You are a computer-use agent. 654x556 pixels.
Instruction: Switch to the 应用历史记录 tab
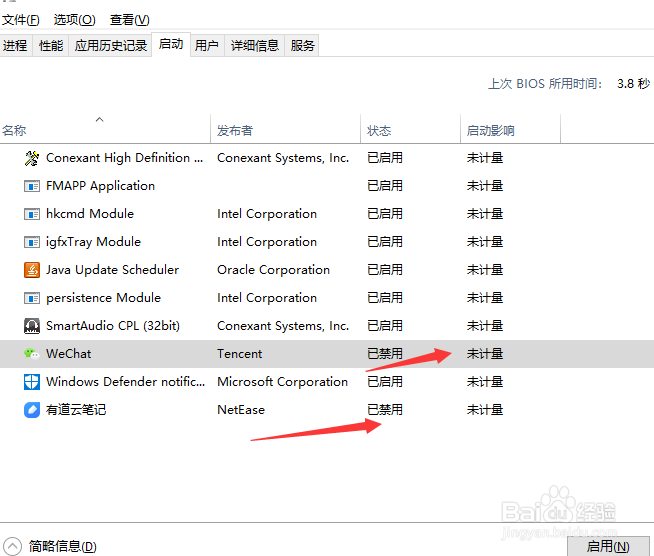point(111,45)
